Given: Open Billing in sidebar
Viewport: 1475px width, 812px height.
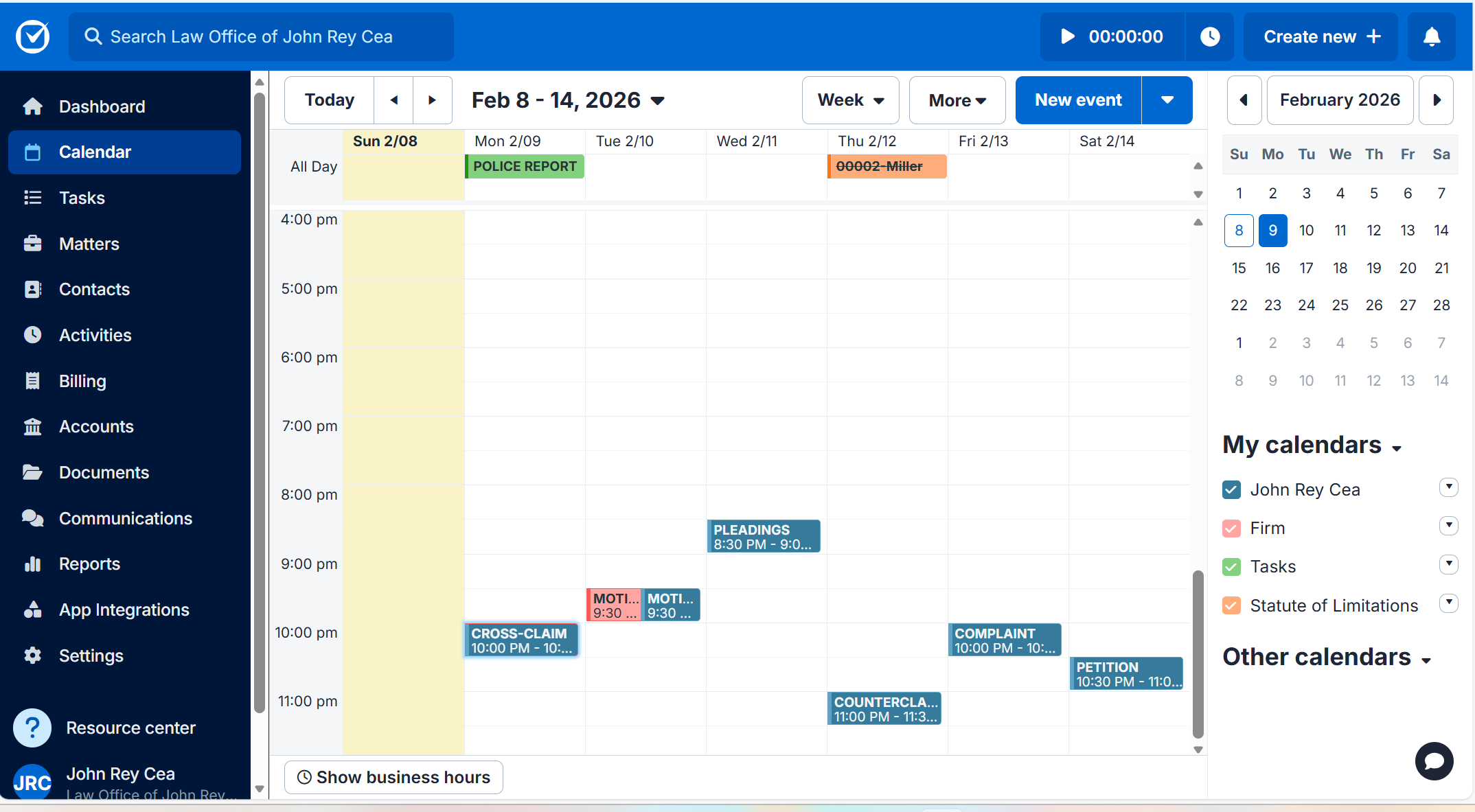Looking at the screenshot, I should click(82, 381).
